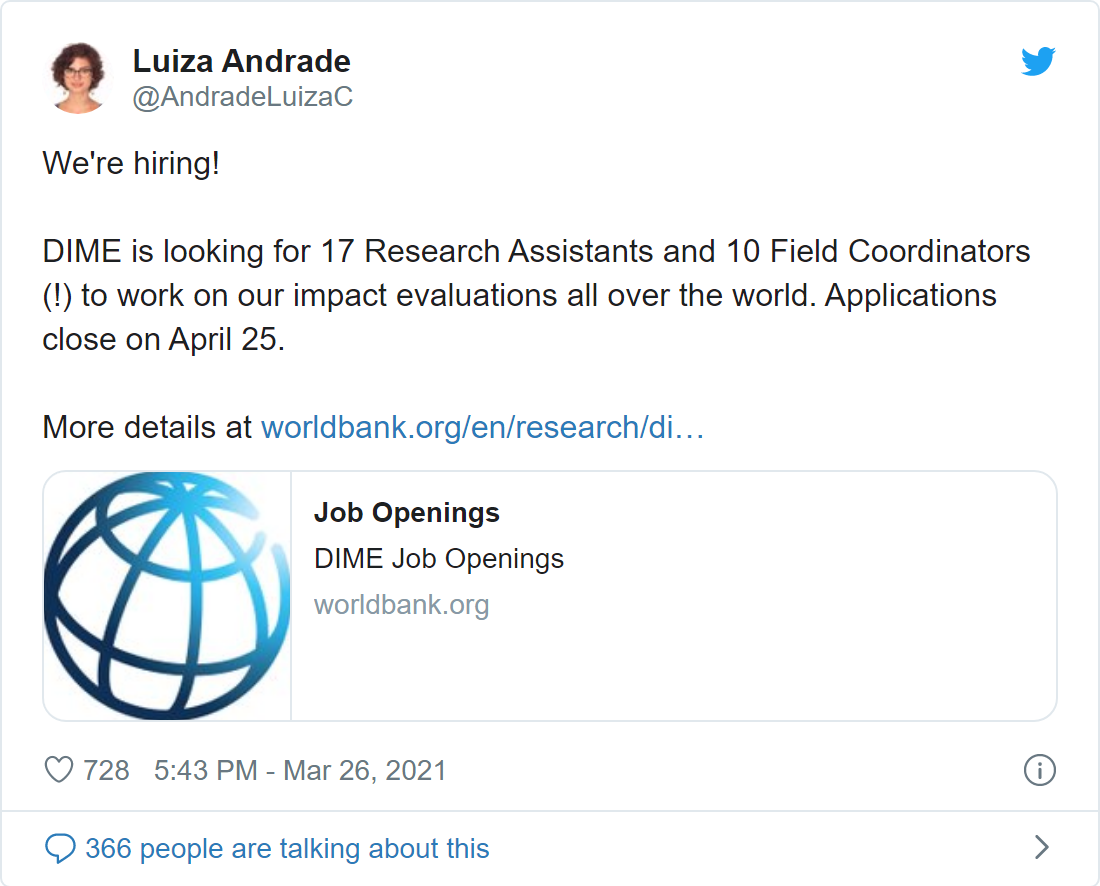Click Luiza Andrade's profile picture
Image resolution: width=1100 pixels, height=886 pixels.
[78, 78]
